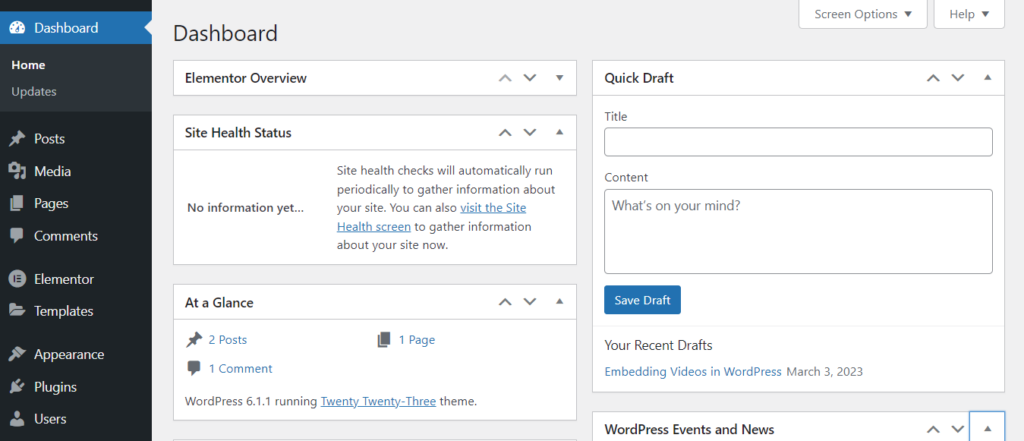Open the 1 Page link
The image size is (1024, 441).
point(417,340)
